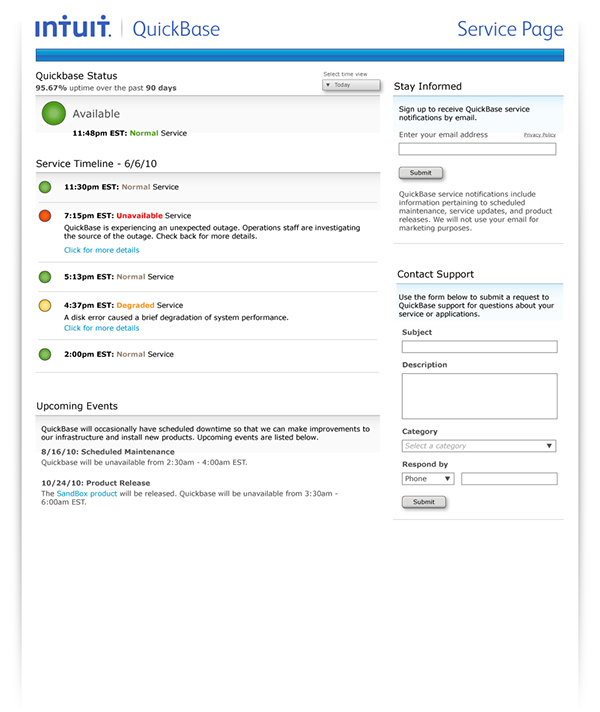This screenshot has height=712, width=600.
Task: Open the SandBox product link
Action: [x=87, y=494]
